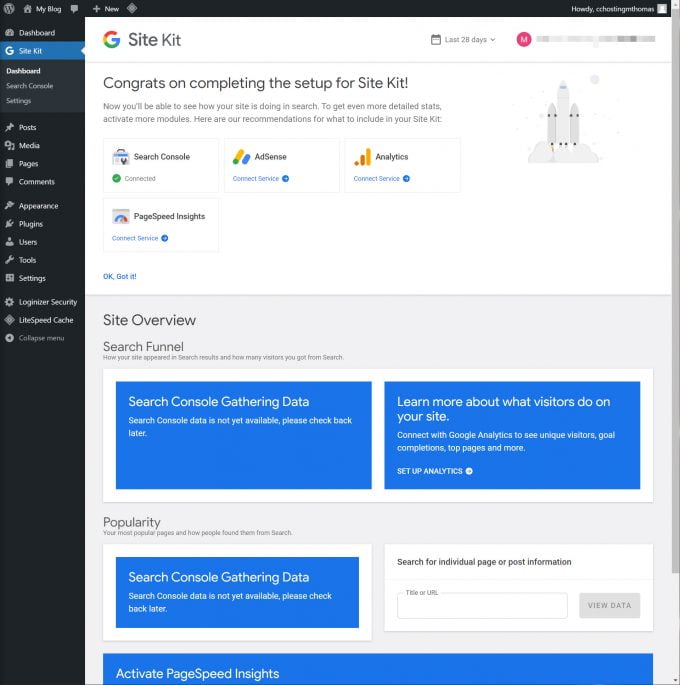Viewport: 680px width, 685px height.
Task: Open the + New content menu
Action: click(105, 8)
